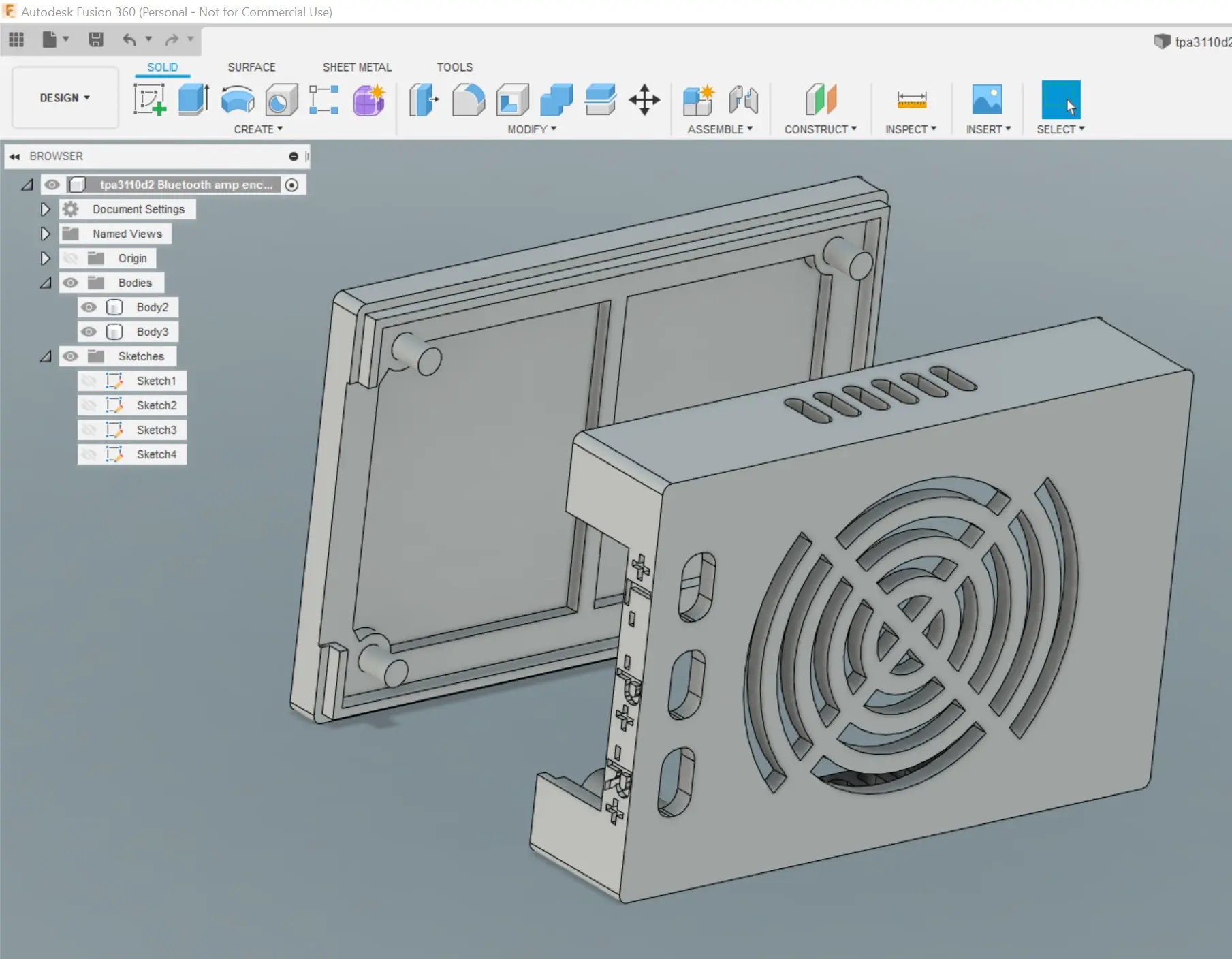Toggle visibility of the root component
Image resolution: width=1232 pixels, height=959 pixels.
(x=52, y=185)
